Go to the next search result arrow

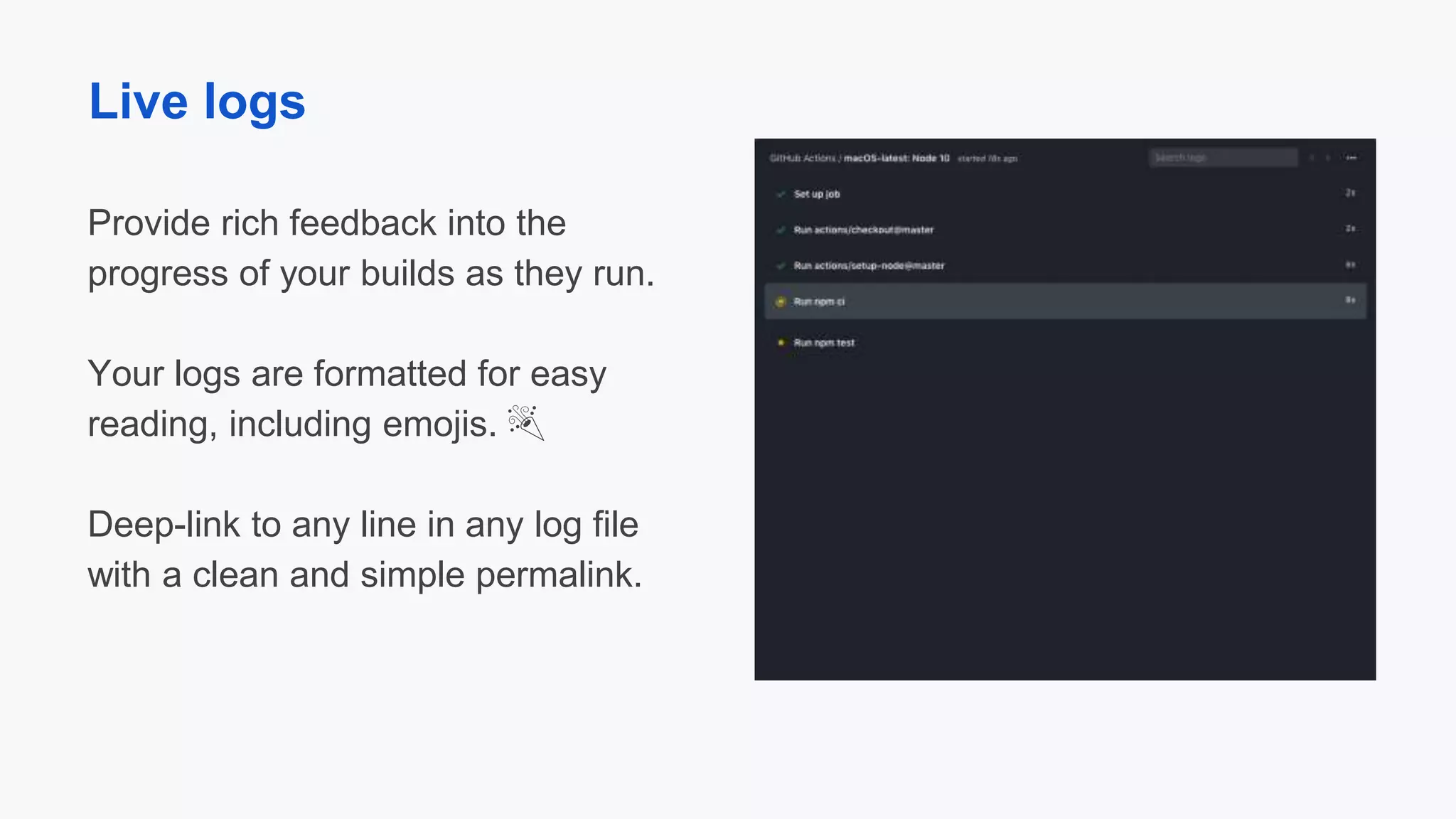[1328, 158]
